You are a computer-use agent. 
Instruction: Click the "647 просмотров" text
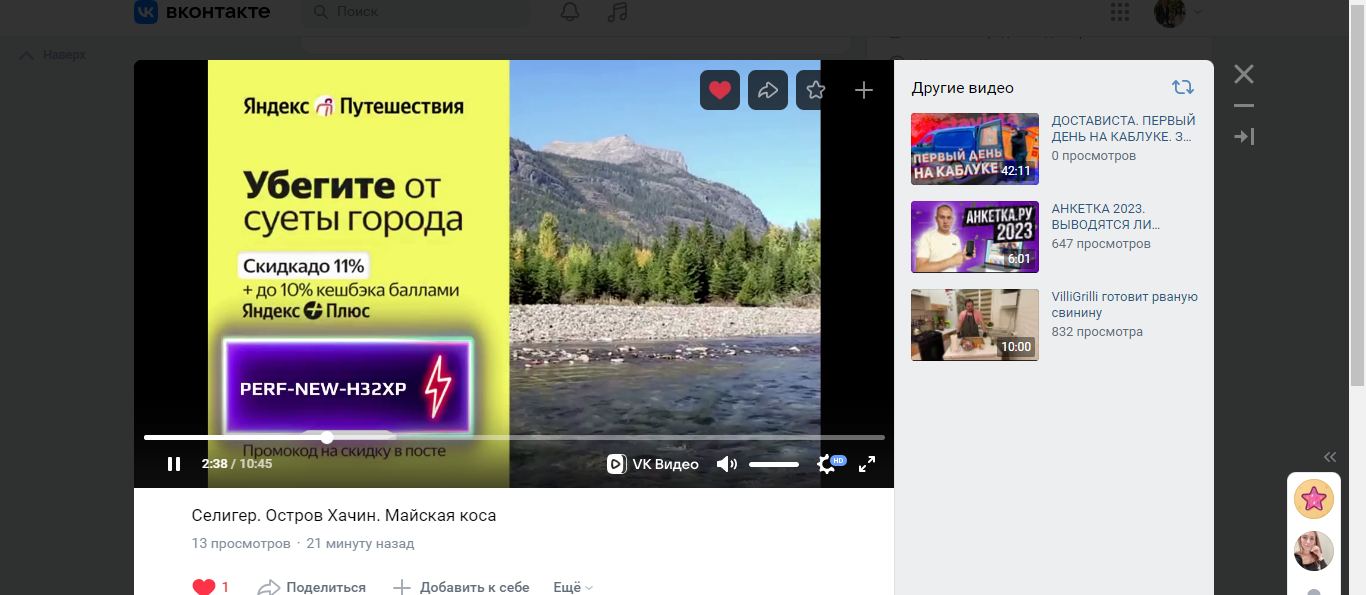pos(1101,244)
